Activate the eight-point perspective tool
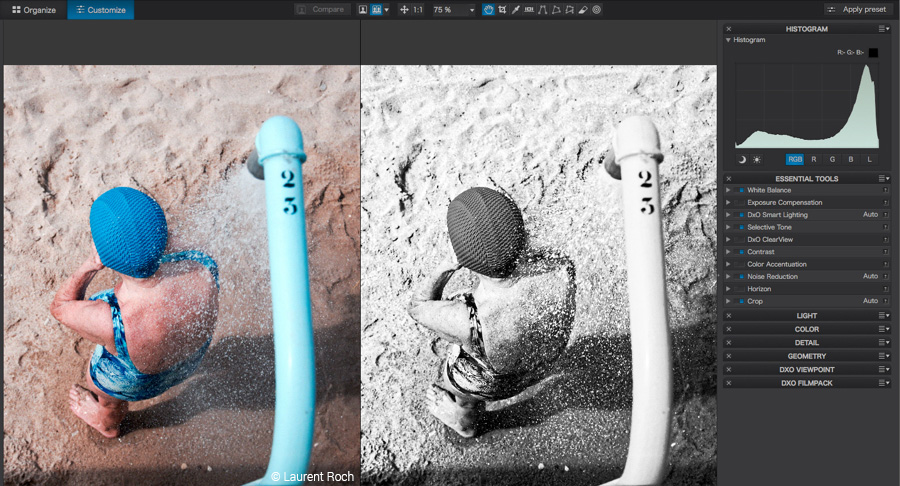The image size is (900, 486). click(x=569, y=10)
